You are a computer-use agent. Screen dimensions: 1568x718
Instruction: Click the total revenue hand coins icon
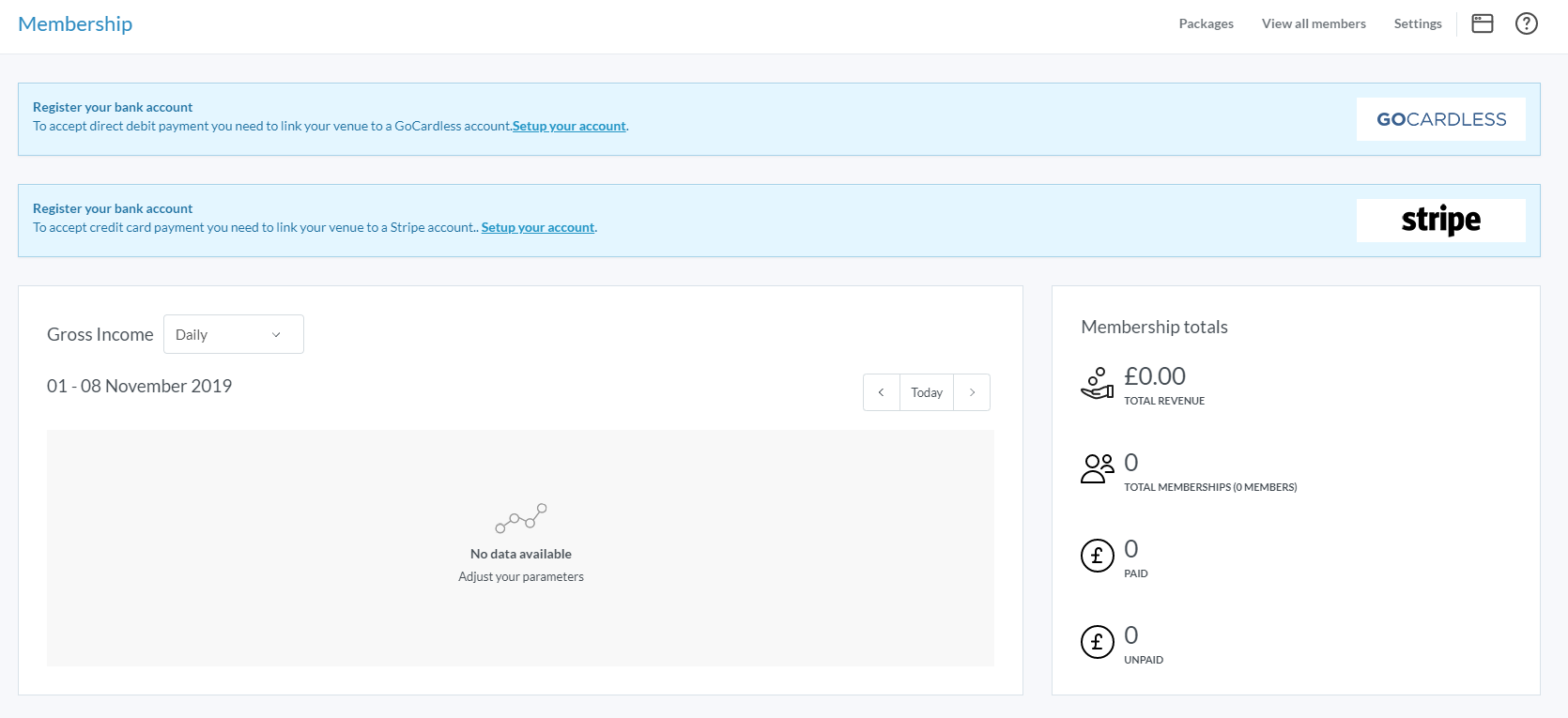1097,383
